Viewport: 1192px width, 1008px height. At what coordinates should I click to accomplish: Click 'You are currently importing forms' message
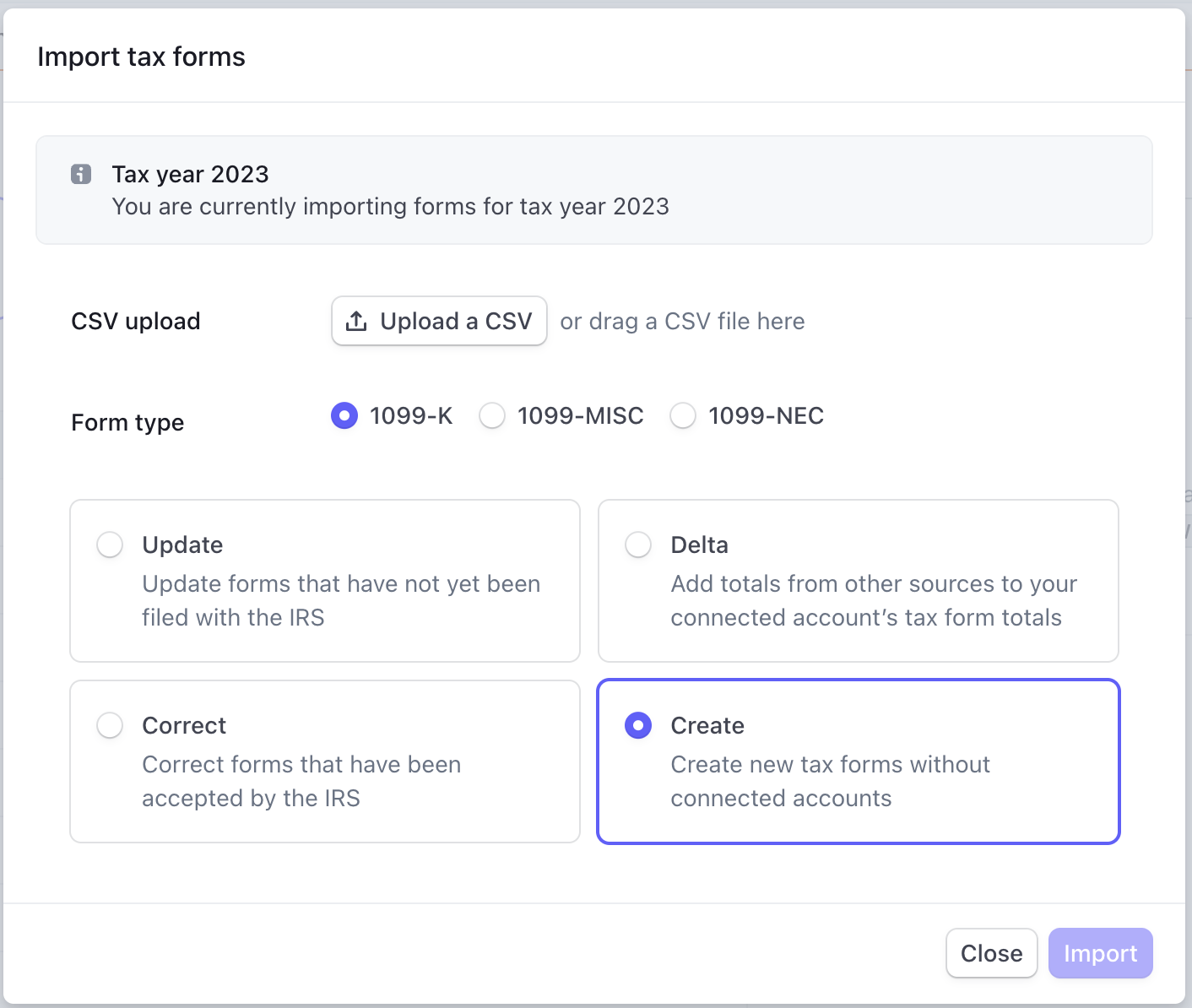[391, 207]
